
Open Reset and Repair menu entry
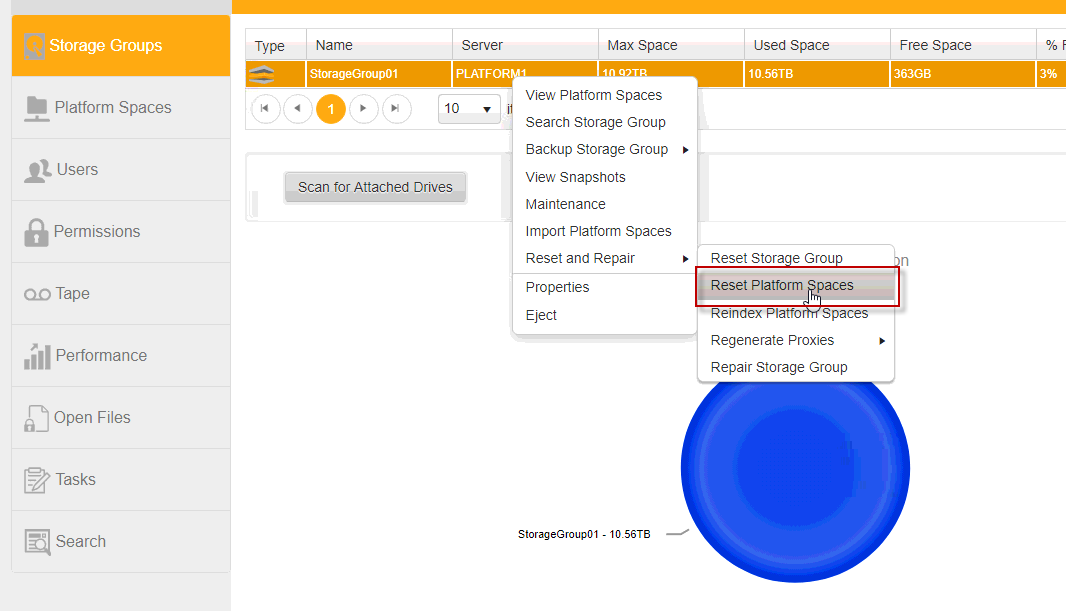tap(580, 258)
